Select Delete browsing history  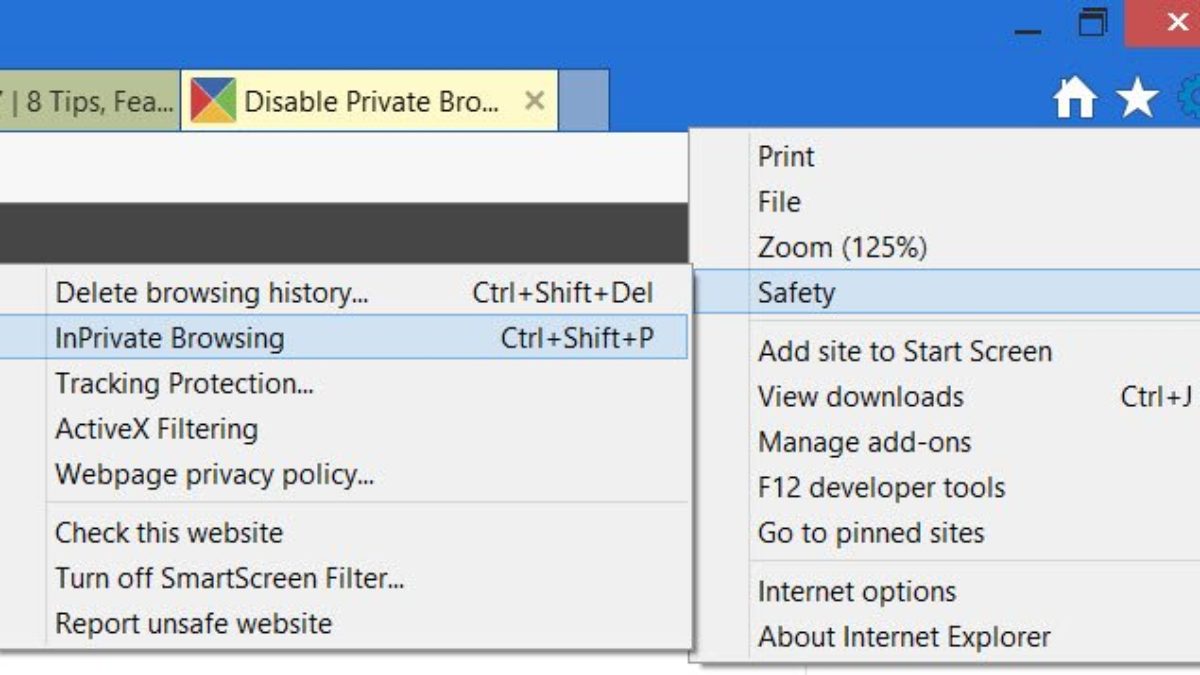211,293
